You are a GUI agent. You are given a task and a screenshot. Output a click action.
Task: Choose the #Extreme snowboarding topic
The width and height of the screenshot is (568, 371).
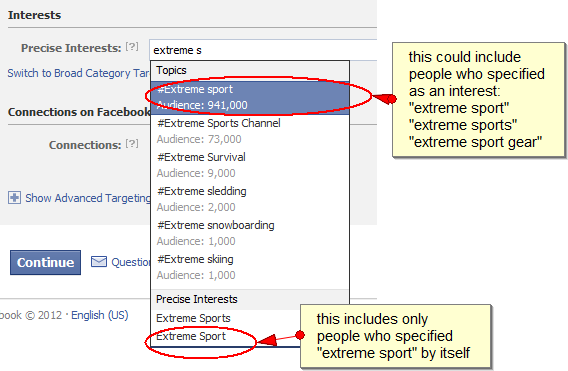tap(250, 233)
